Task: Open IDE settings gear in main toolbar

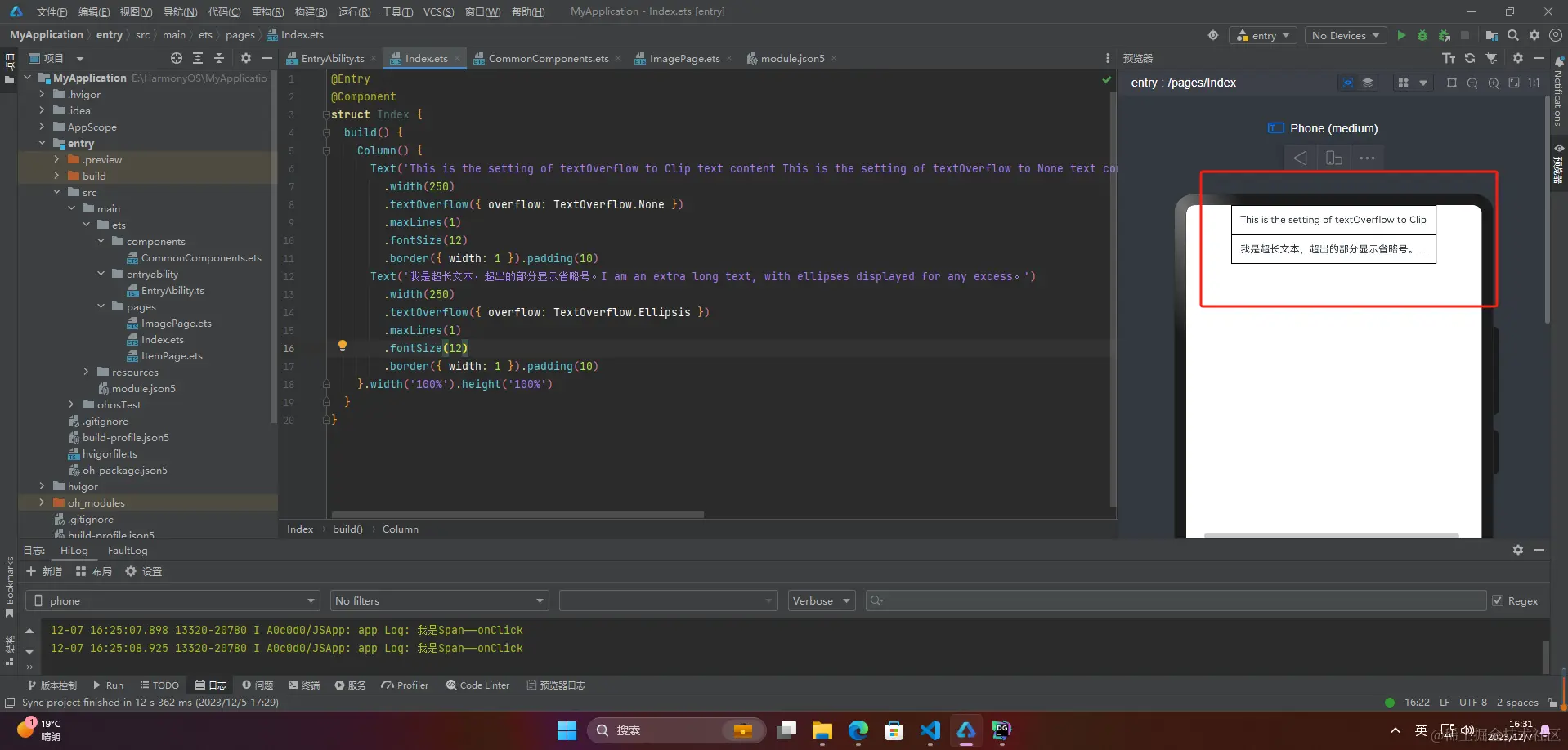Action: pos(1534,35)
